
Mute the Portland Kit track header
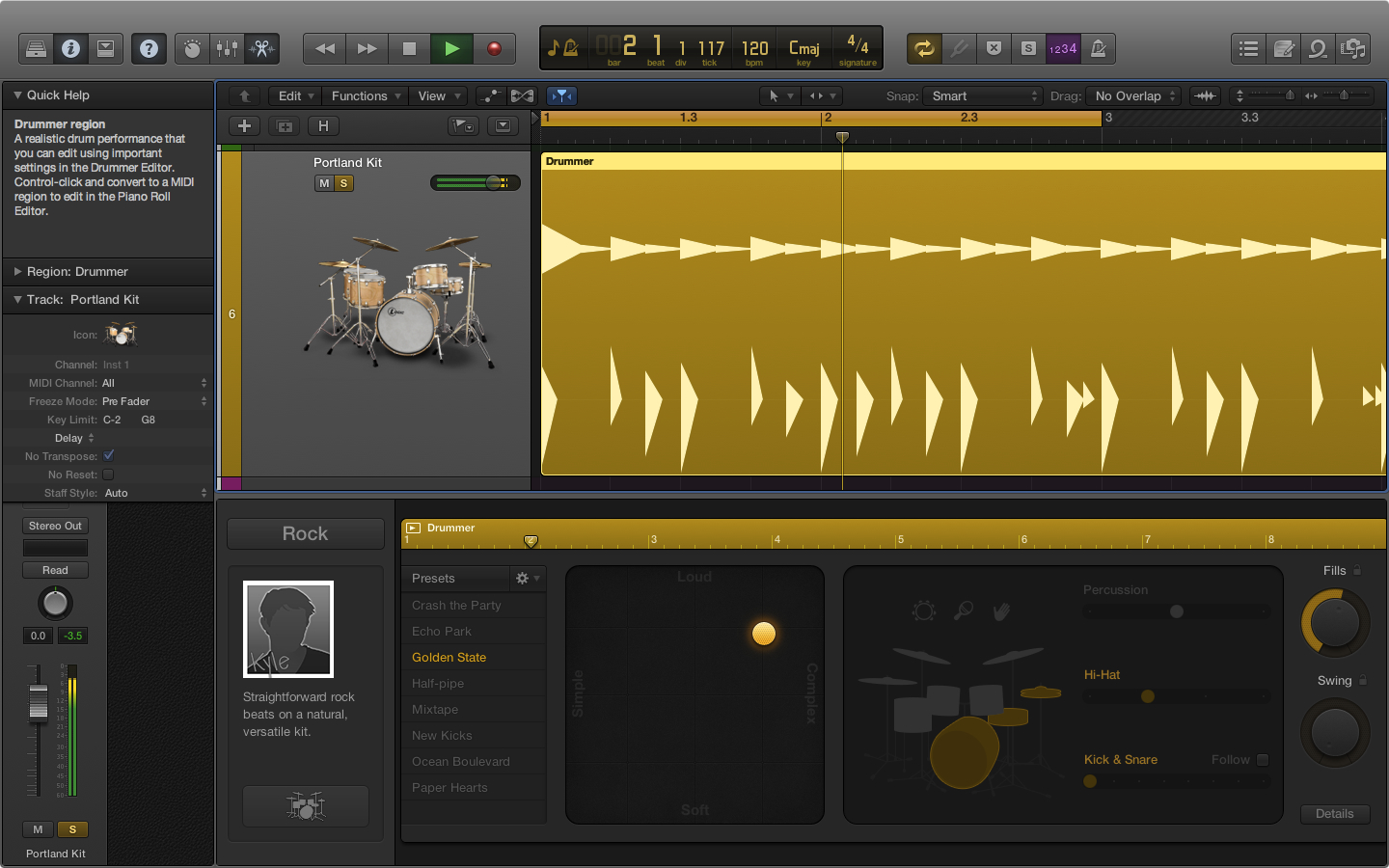click(324, 183)
